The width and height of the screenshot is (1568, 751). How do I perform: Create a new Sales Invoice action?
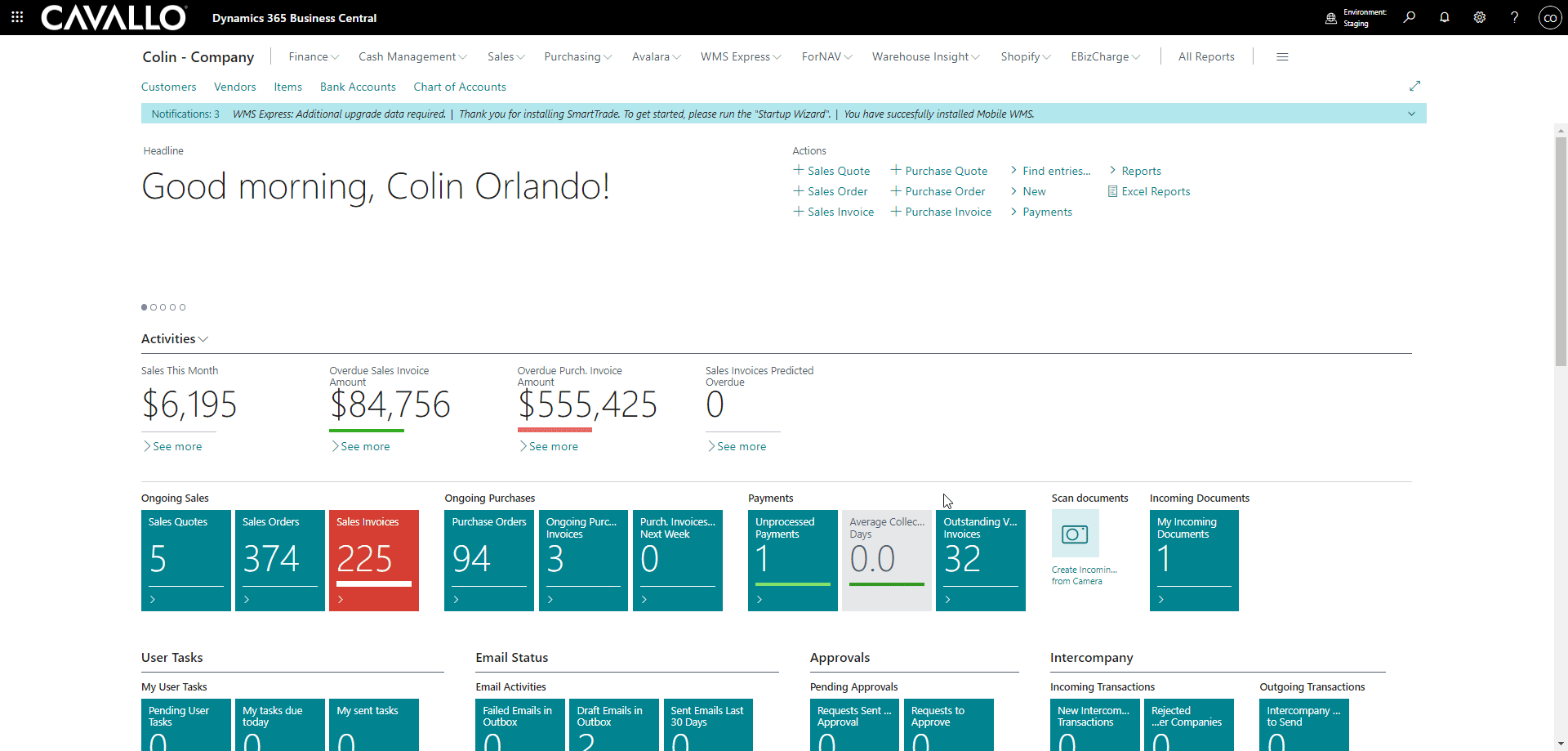834,212
